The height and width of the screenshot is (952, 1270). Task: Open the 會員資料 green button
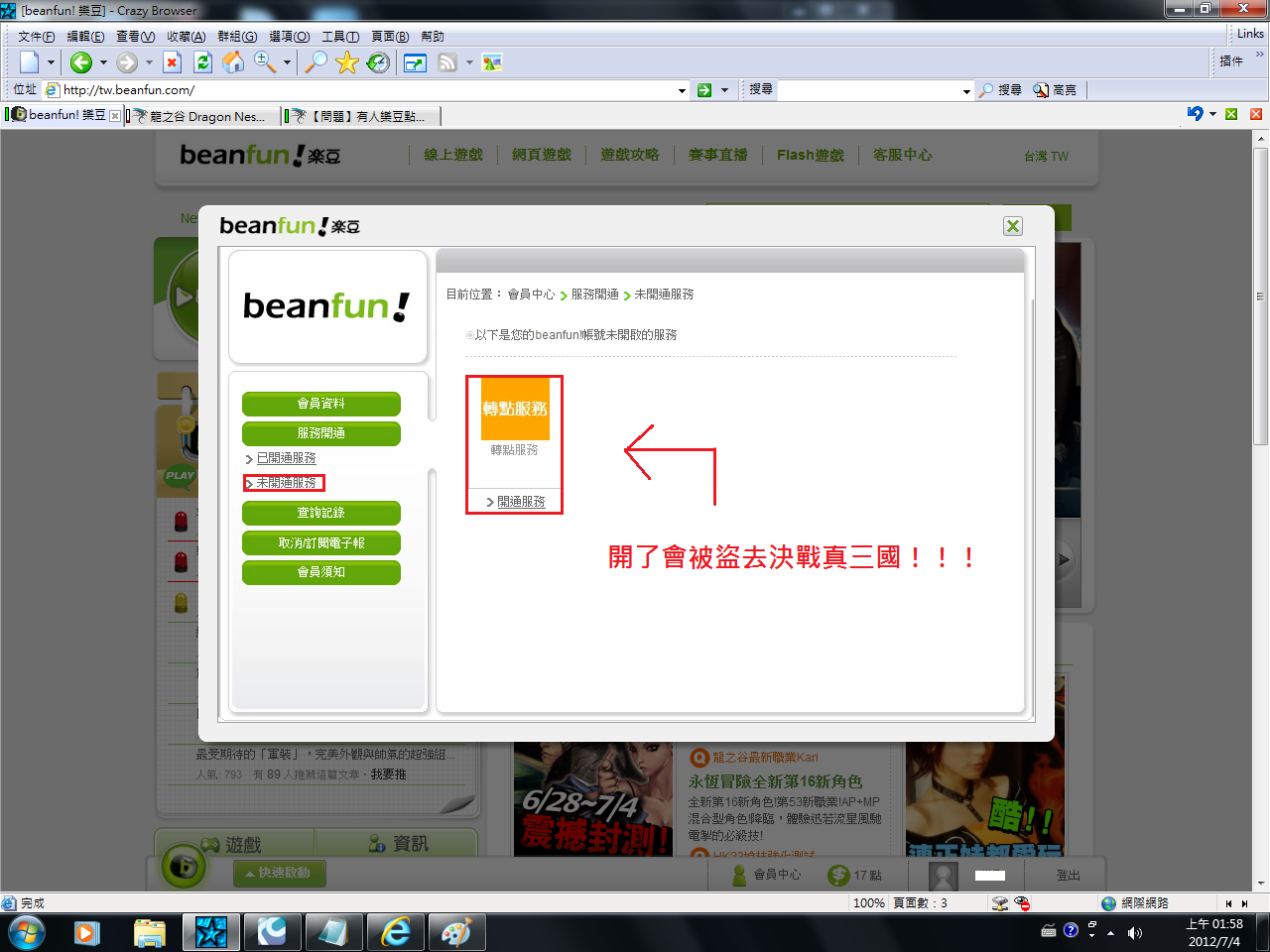[321, 404]
